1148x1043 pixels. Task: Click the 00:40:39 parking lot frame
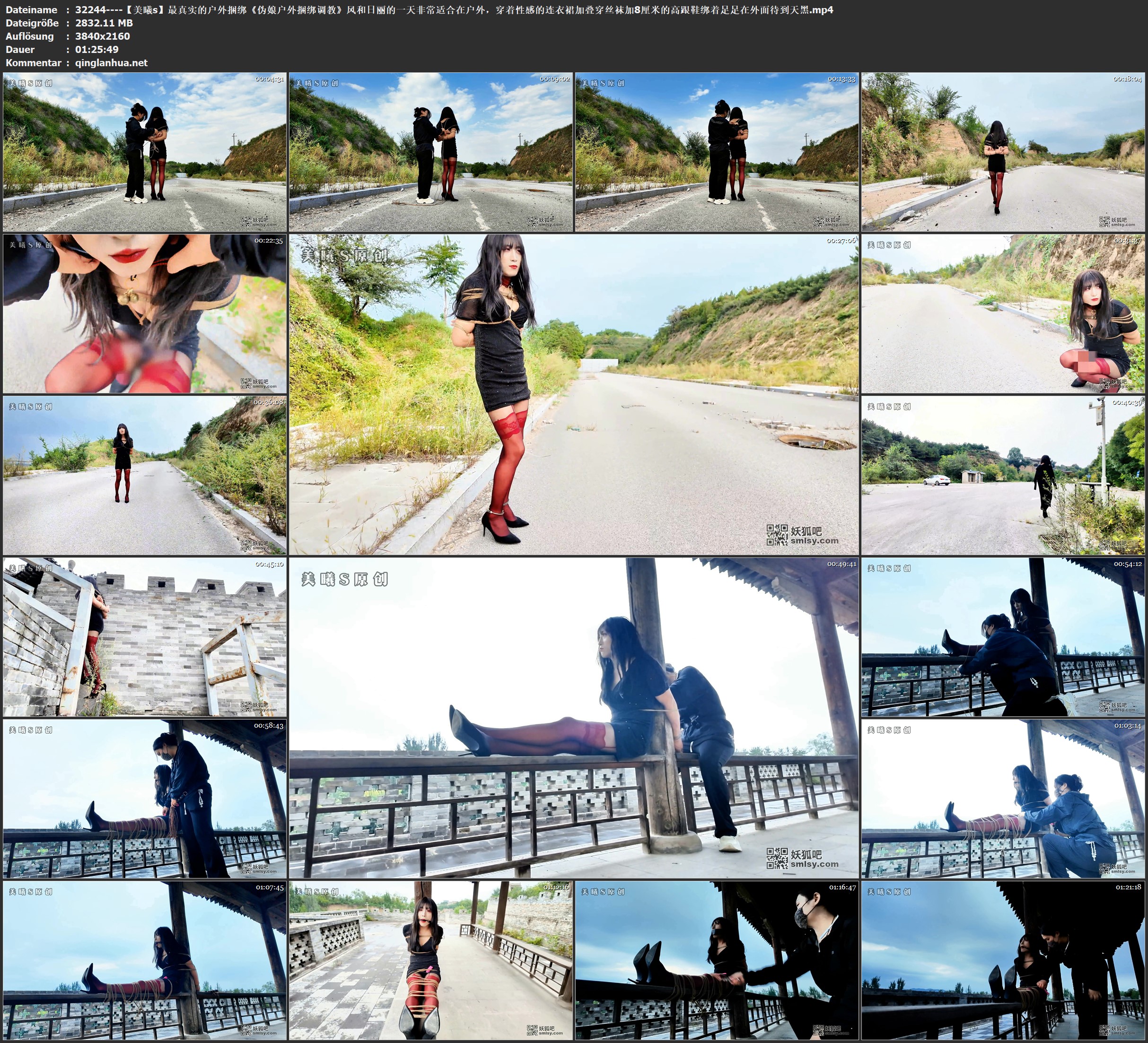[1003, 475]
